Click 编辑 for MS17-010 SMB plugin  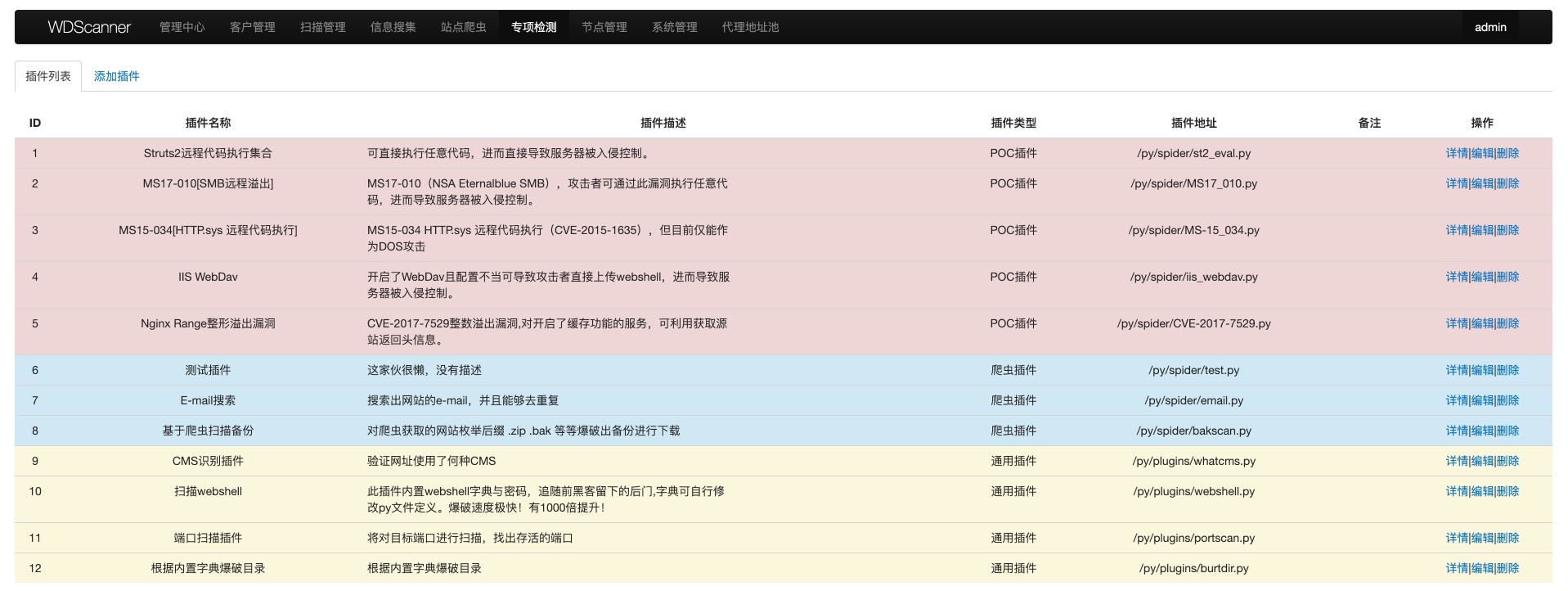tap(1482, 183)
